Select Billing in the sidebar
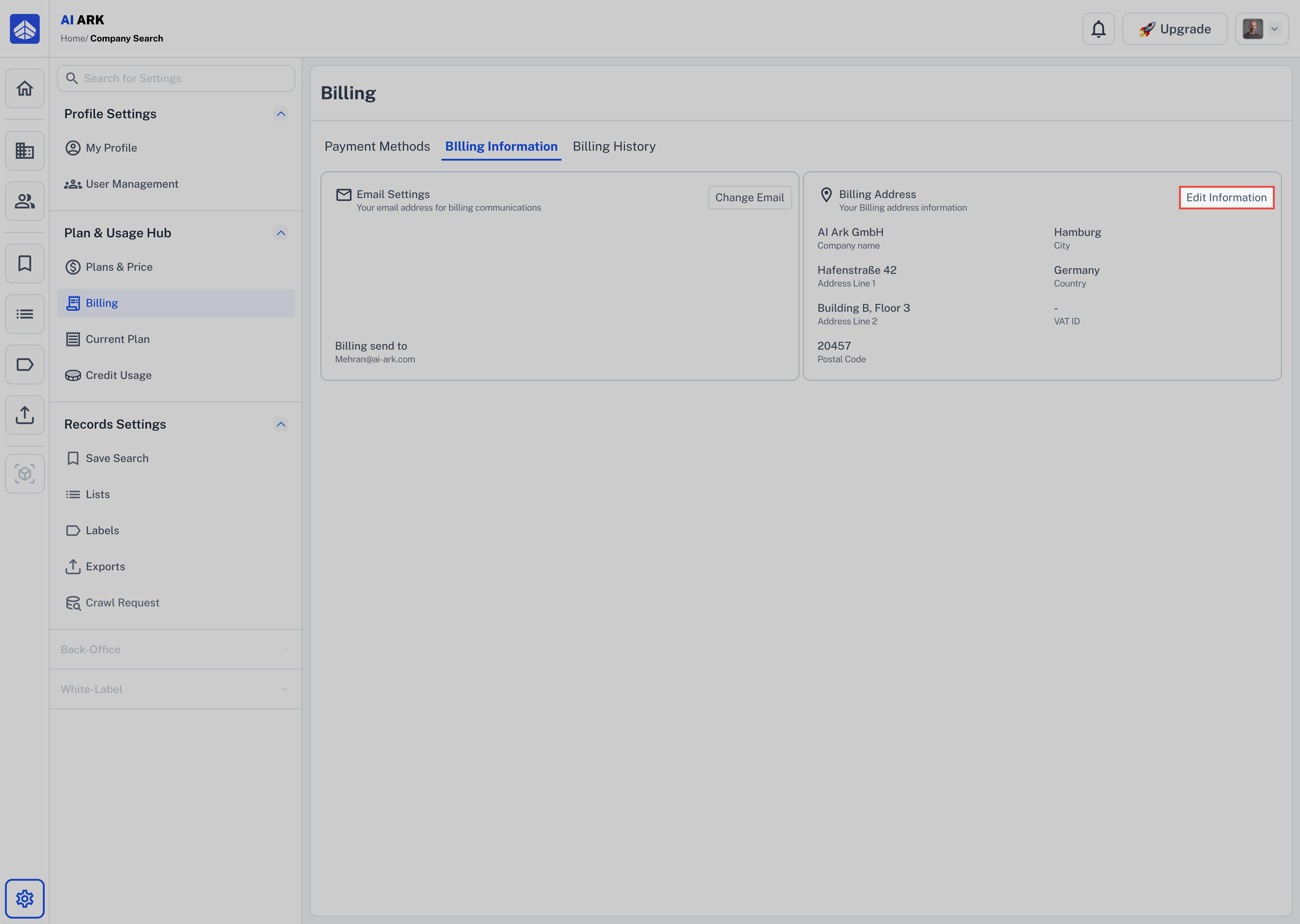This screenshot has width=1300, height=924. coord(176,303)
